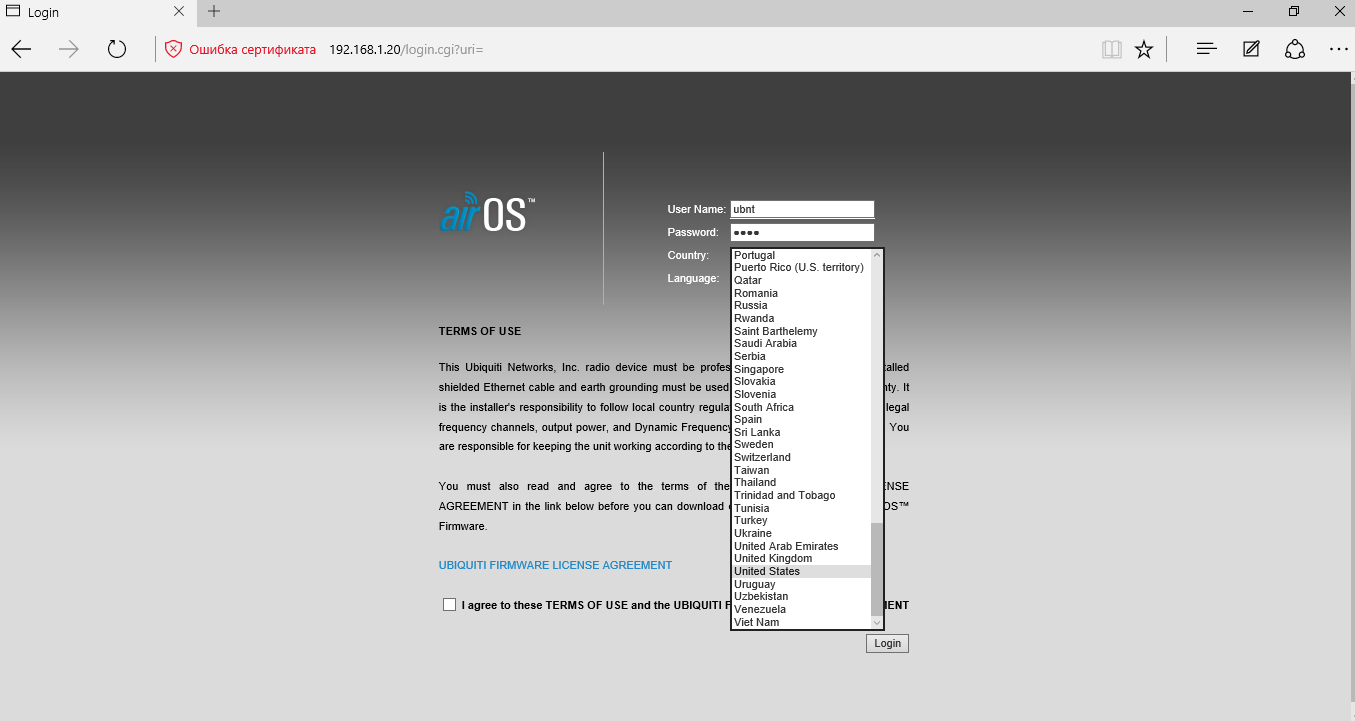Viewport: 1355px width, 721px height.
Task: Click the User Name input field
Action: coord(802,209)
